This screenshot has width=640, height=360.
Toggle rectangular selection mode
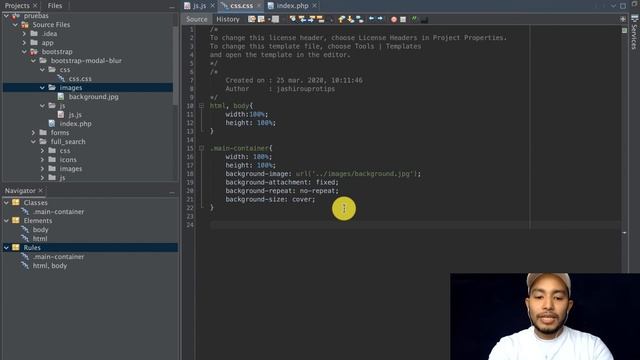331,20
